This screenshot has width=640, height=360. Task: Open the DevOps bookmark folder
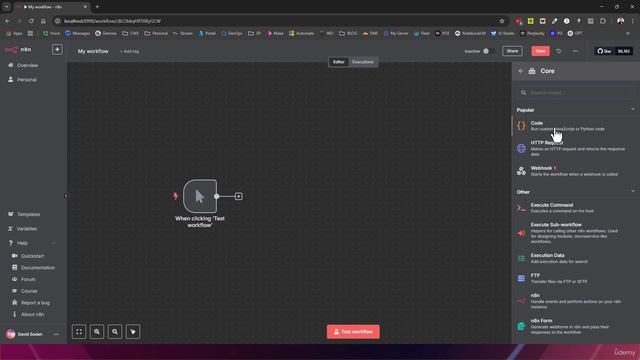point(231,33)
